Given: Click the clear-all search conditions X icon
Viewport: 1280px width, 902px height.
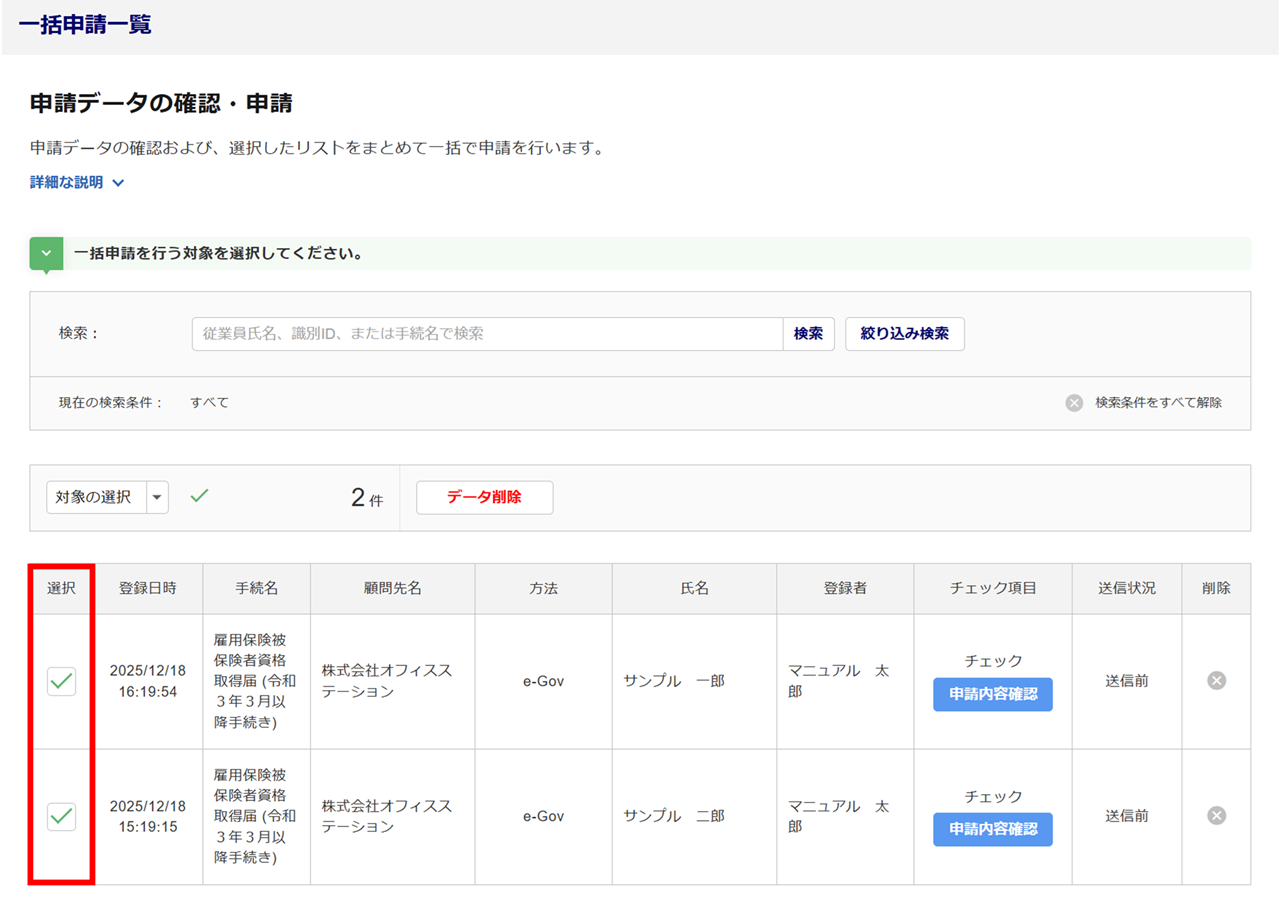Looking at the screenshot, I should tap(1074, 403).
